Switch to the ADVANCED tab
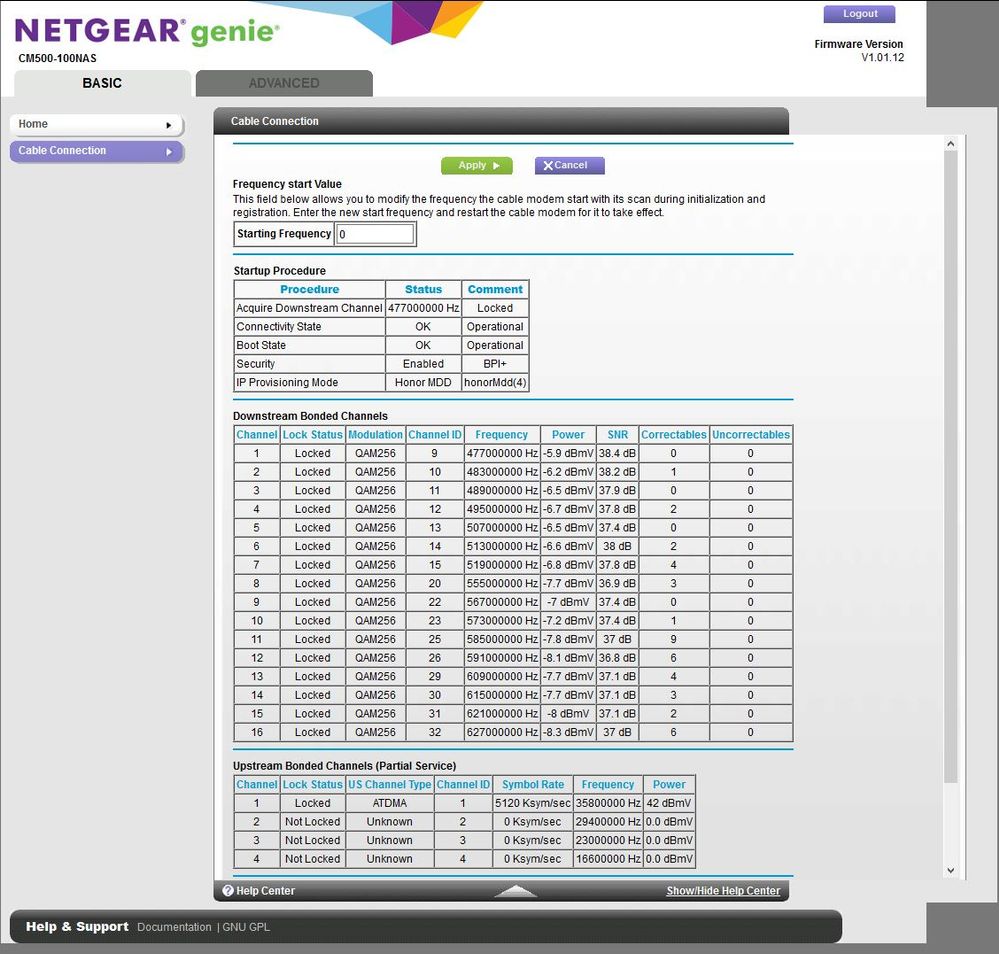Viewport: 999px width, 954px height. [x=284, y=83]
